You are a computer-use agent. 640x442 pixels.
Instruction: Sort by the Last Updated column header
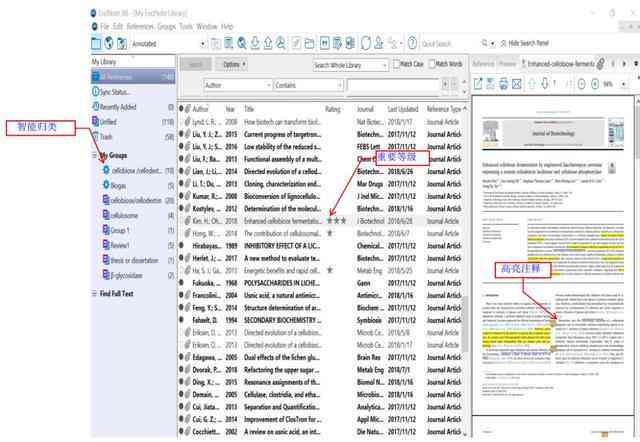402,109
